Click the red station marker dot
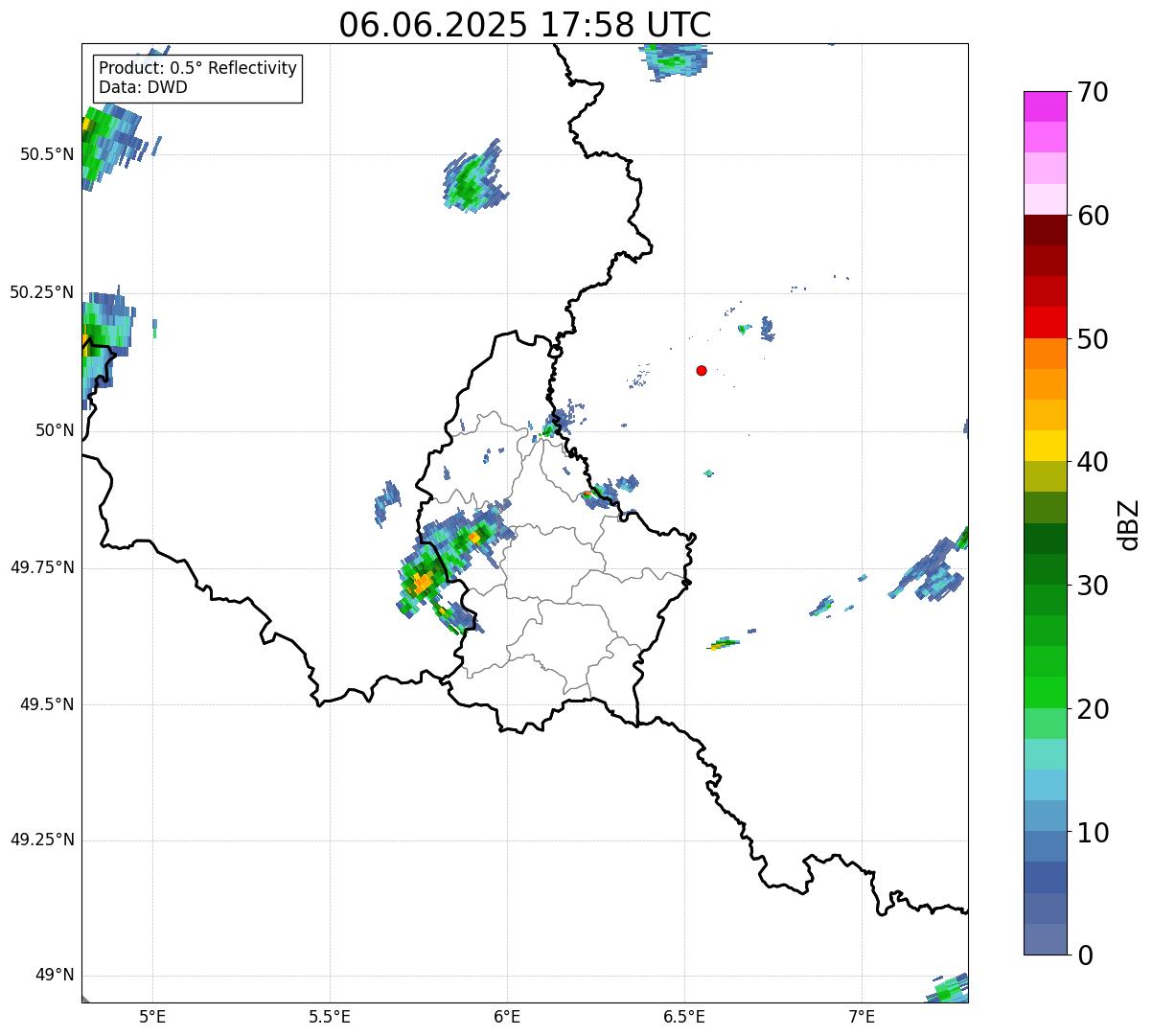 (x=702, y=370)
